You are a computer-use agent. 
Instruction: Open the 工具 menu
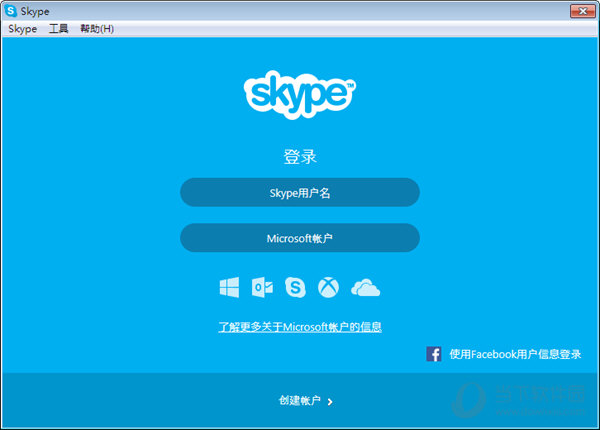point(59,29)
